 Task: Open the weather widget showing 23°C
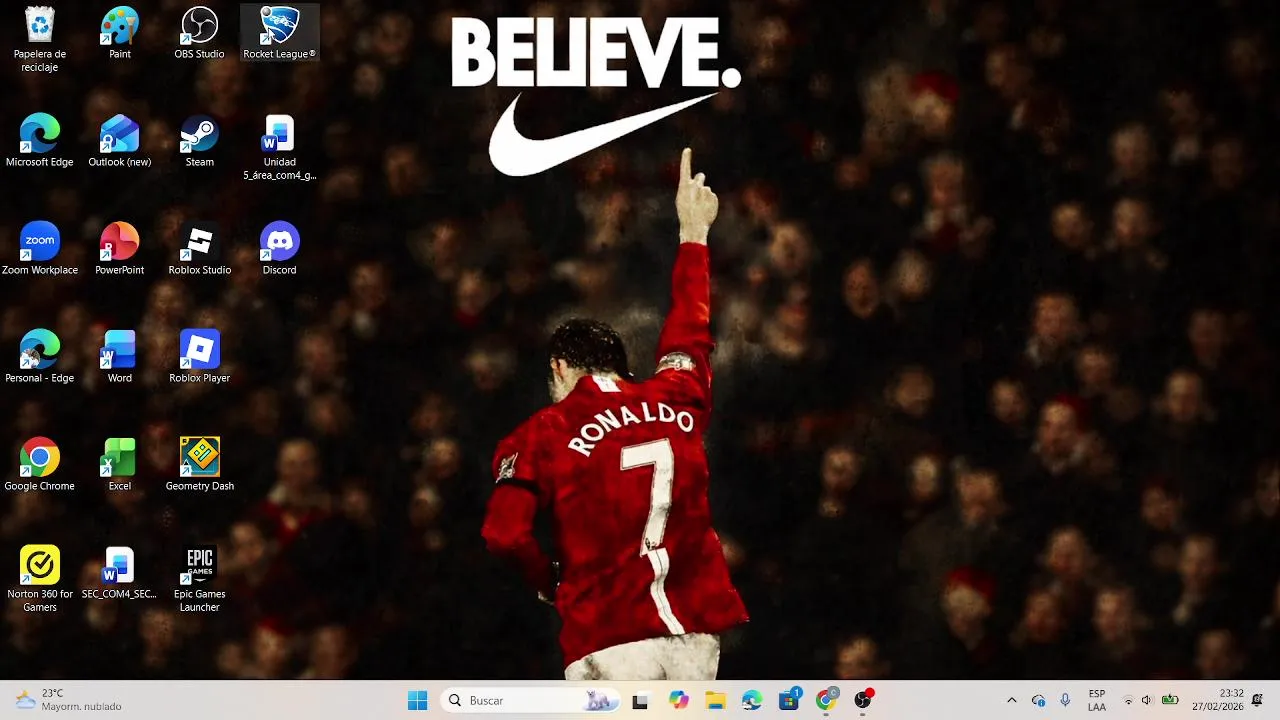(x=68, y=700)
